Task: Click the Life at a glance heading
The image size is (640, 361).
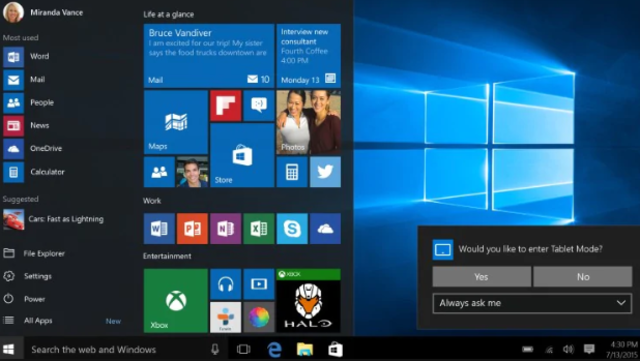Action: point(169,14)
